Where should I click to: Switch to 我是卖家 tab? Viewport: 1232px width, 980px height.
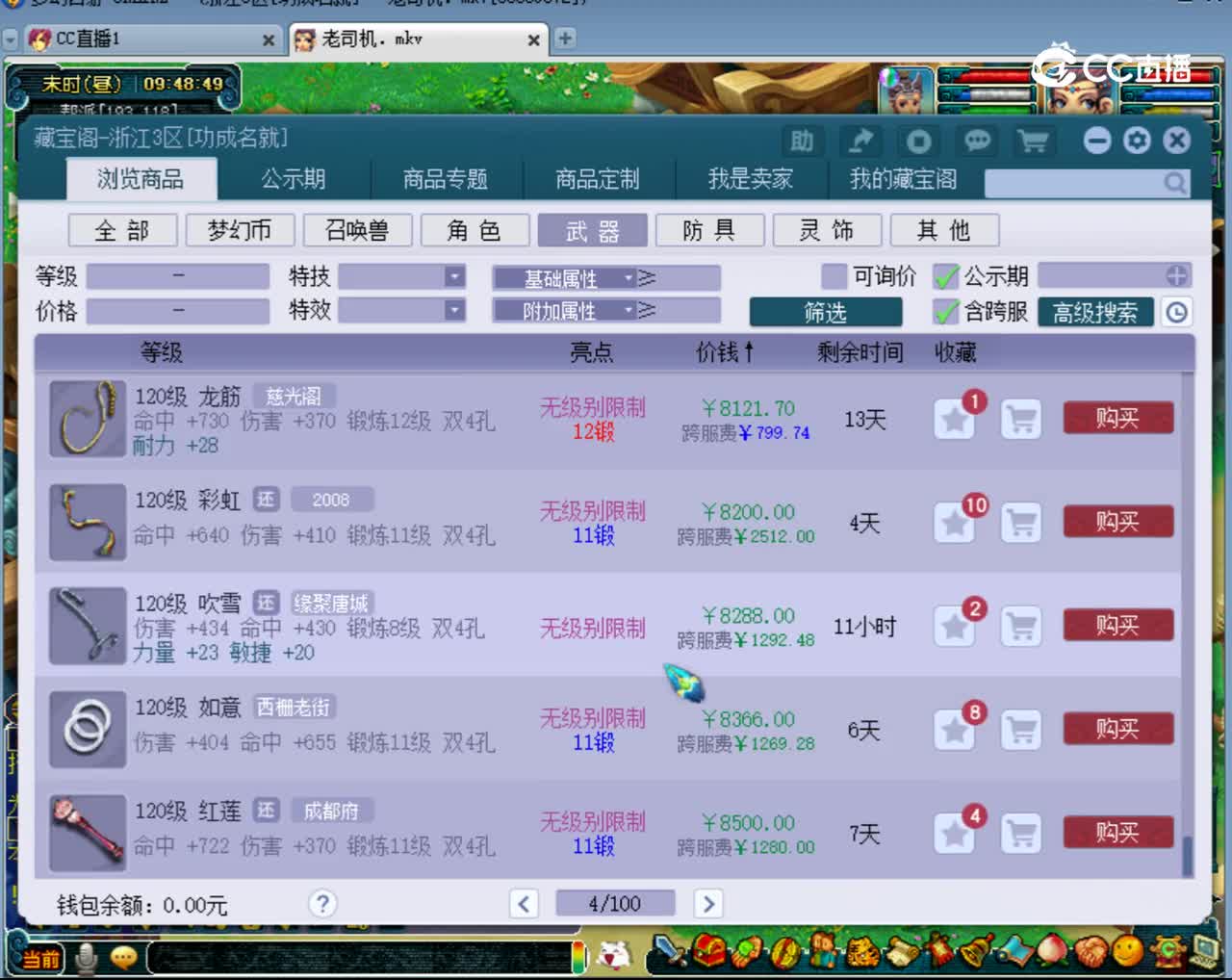751,179
